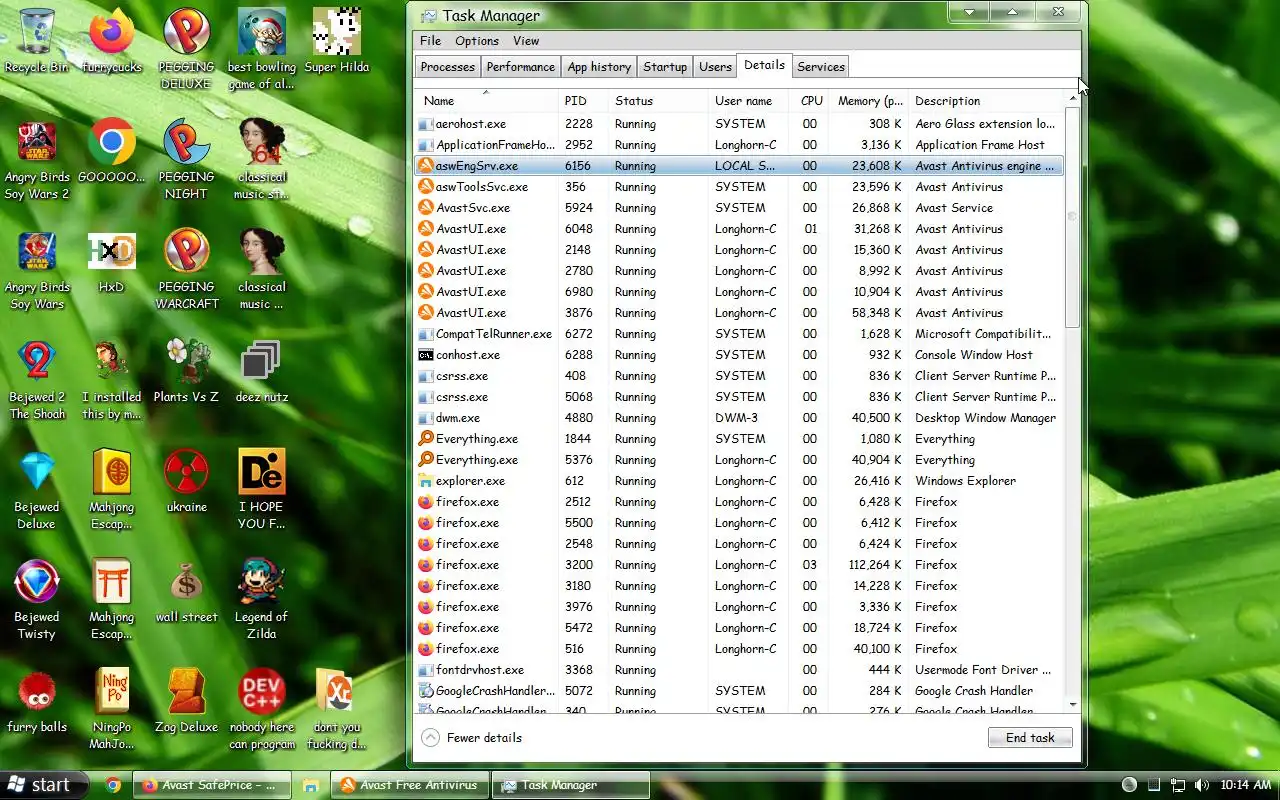The height and width of the screenshot is (800, 1280).
Task: Open the 10:14 AM clock in the taskbar
Action: tap(1245, 785)
